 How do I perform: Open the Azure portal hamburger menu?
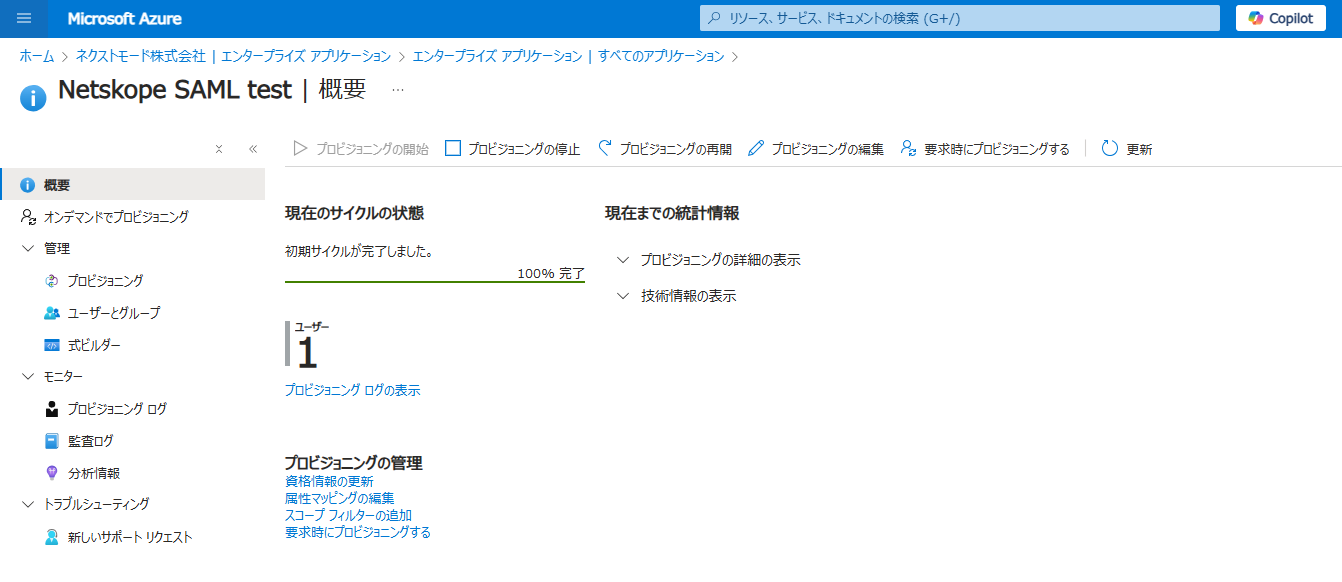(24, 17)
